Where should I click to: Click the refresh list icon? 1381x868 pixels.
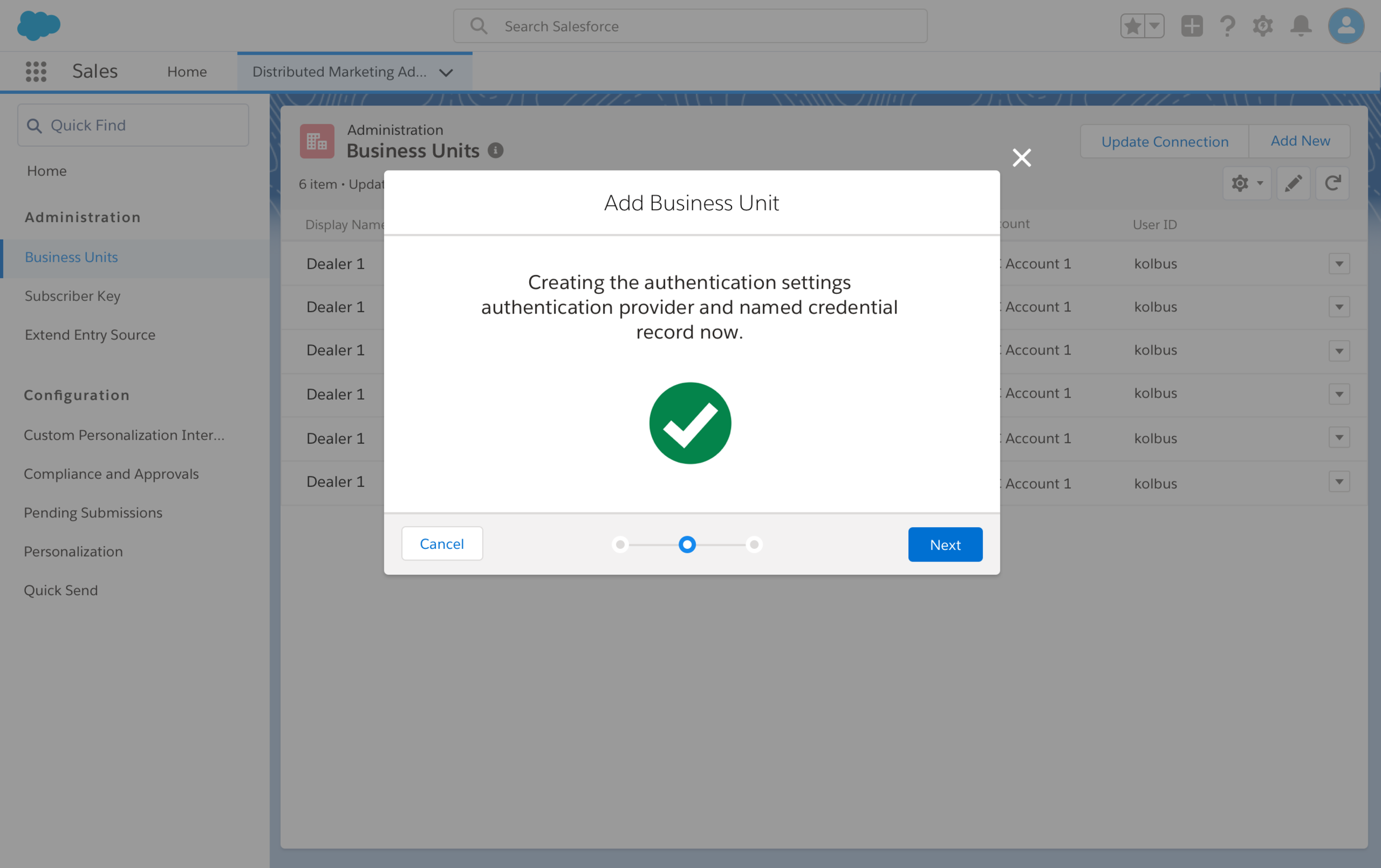tap(1332, 183)
